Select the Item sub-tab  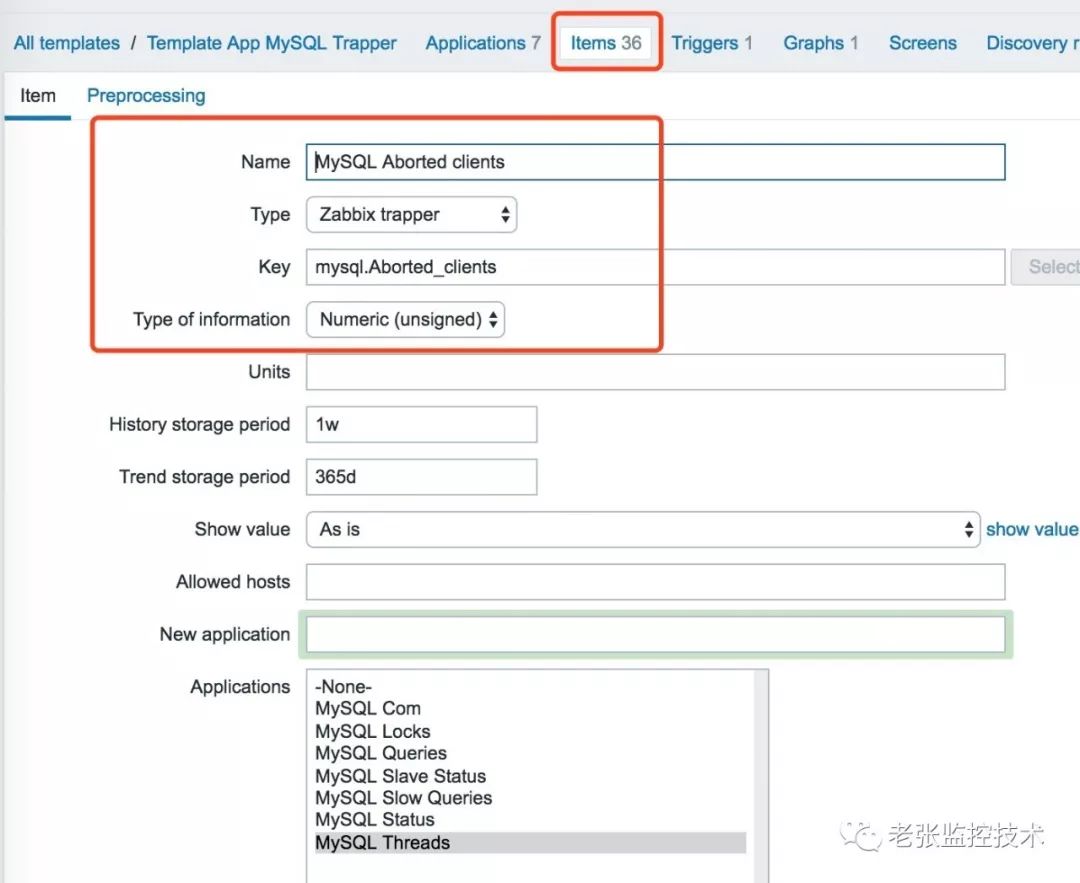[38, 95]
